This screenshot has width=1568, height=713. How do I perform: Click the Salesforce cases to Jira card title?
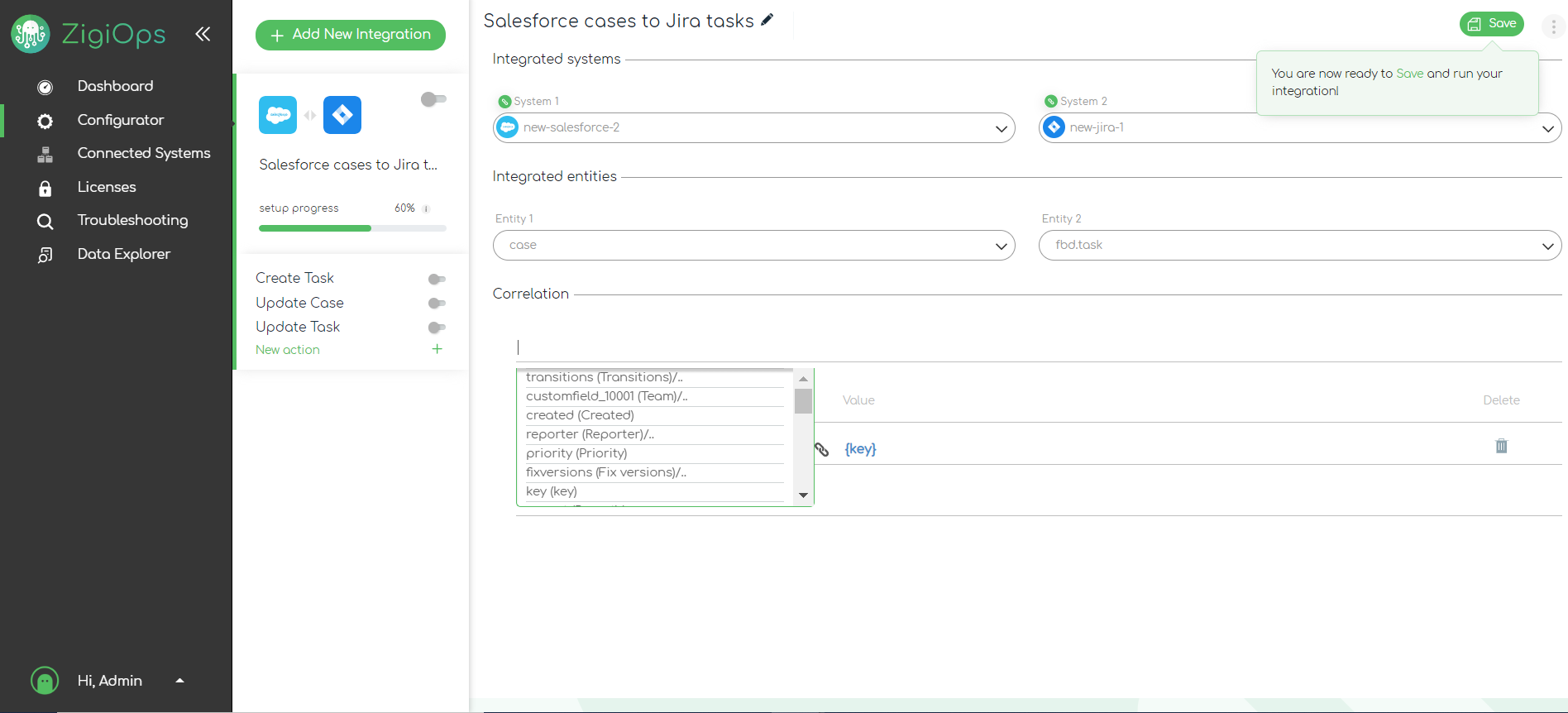click(x=348, y=165)
